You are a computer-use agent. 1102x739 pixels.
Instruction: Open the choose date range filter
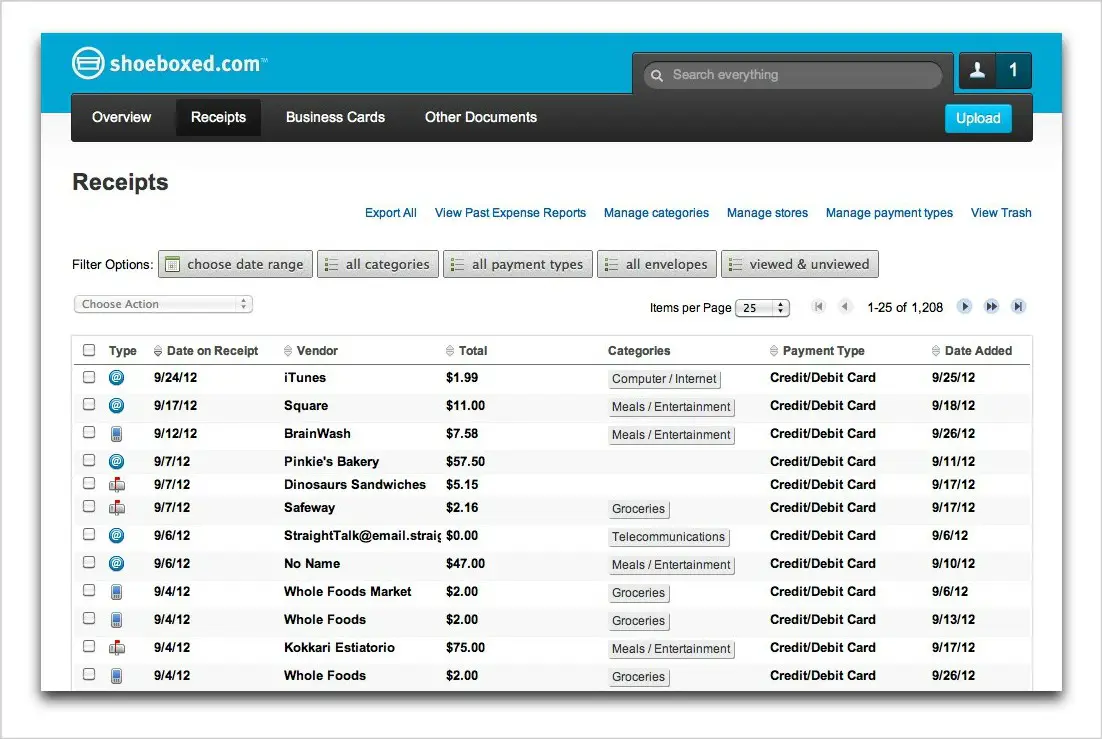[x=235, y=264]
